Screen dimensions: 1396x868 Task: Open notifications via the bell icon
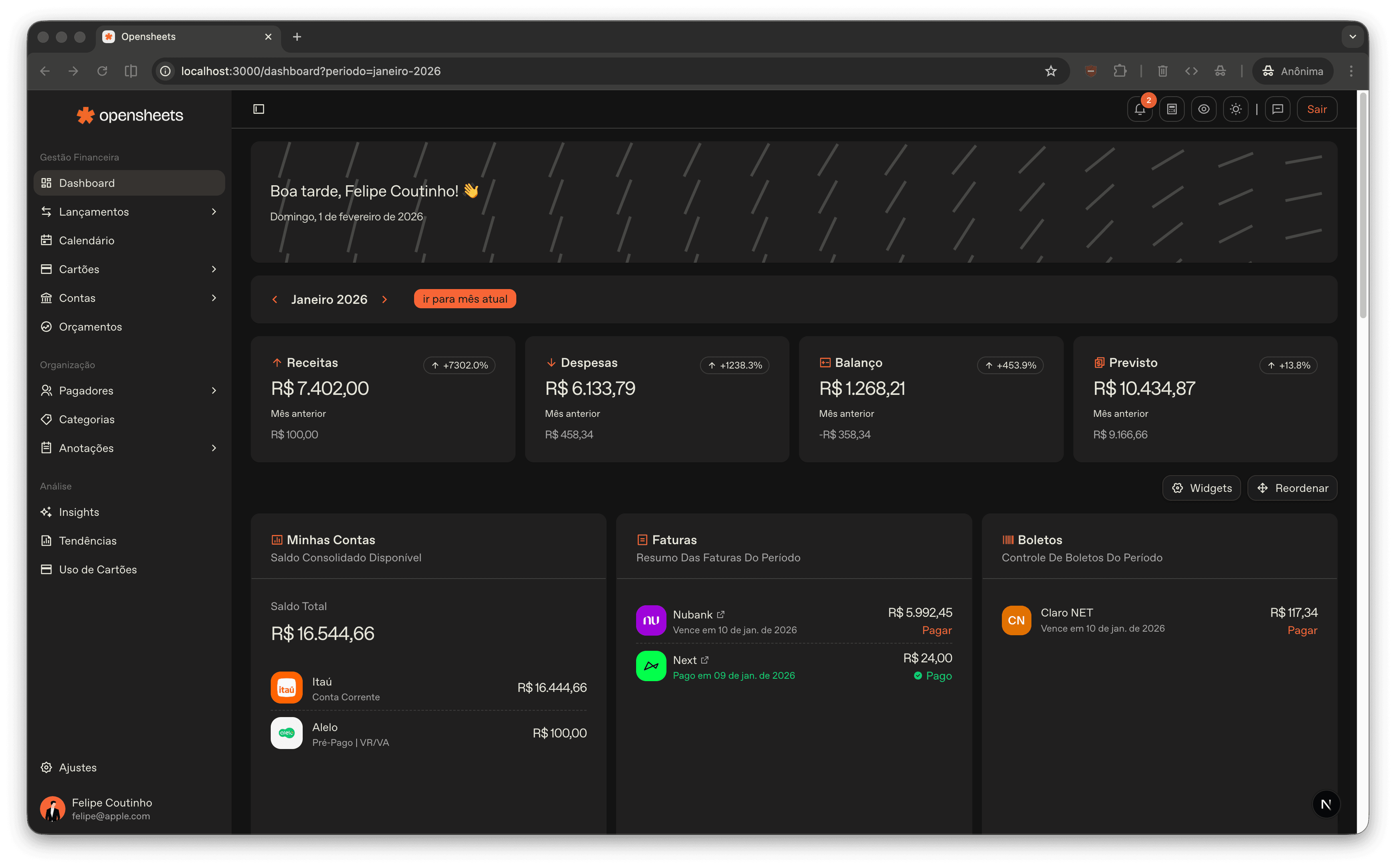pos(1140,109)
